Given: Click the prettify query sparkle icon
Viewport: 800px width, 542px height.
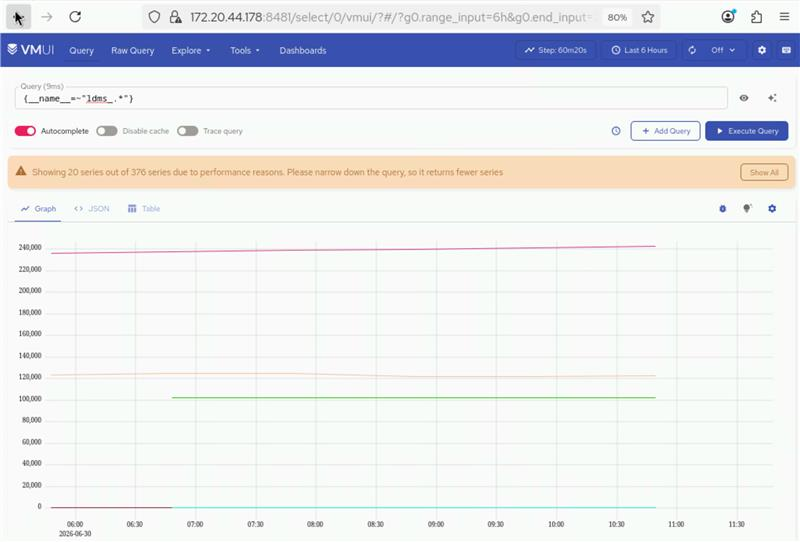Looking at the screenshot, I should tap(772, 98).
